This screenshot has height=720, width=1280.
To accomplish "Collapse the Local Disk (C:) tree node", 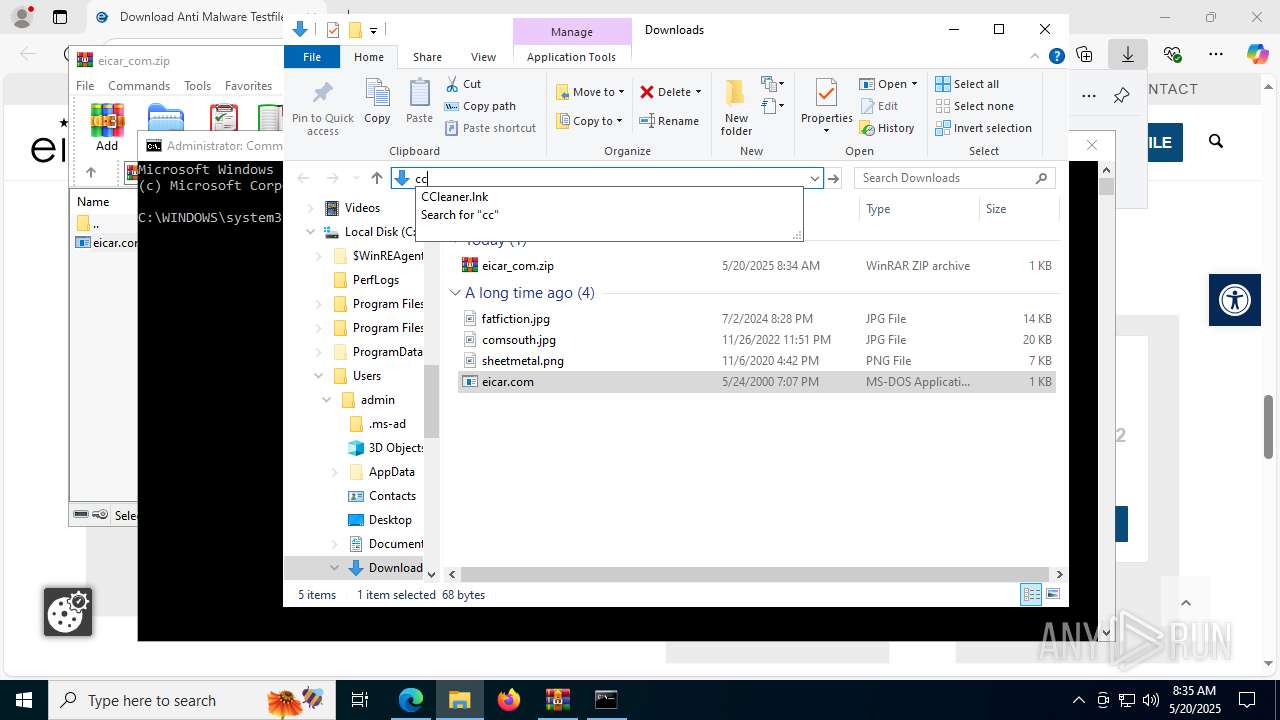I will point(310,232).
